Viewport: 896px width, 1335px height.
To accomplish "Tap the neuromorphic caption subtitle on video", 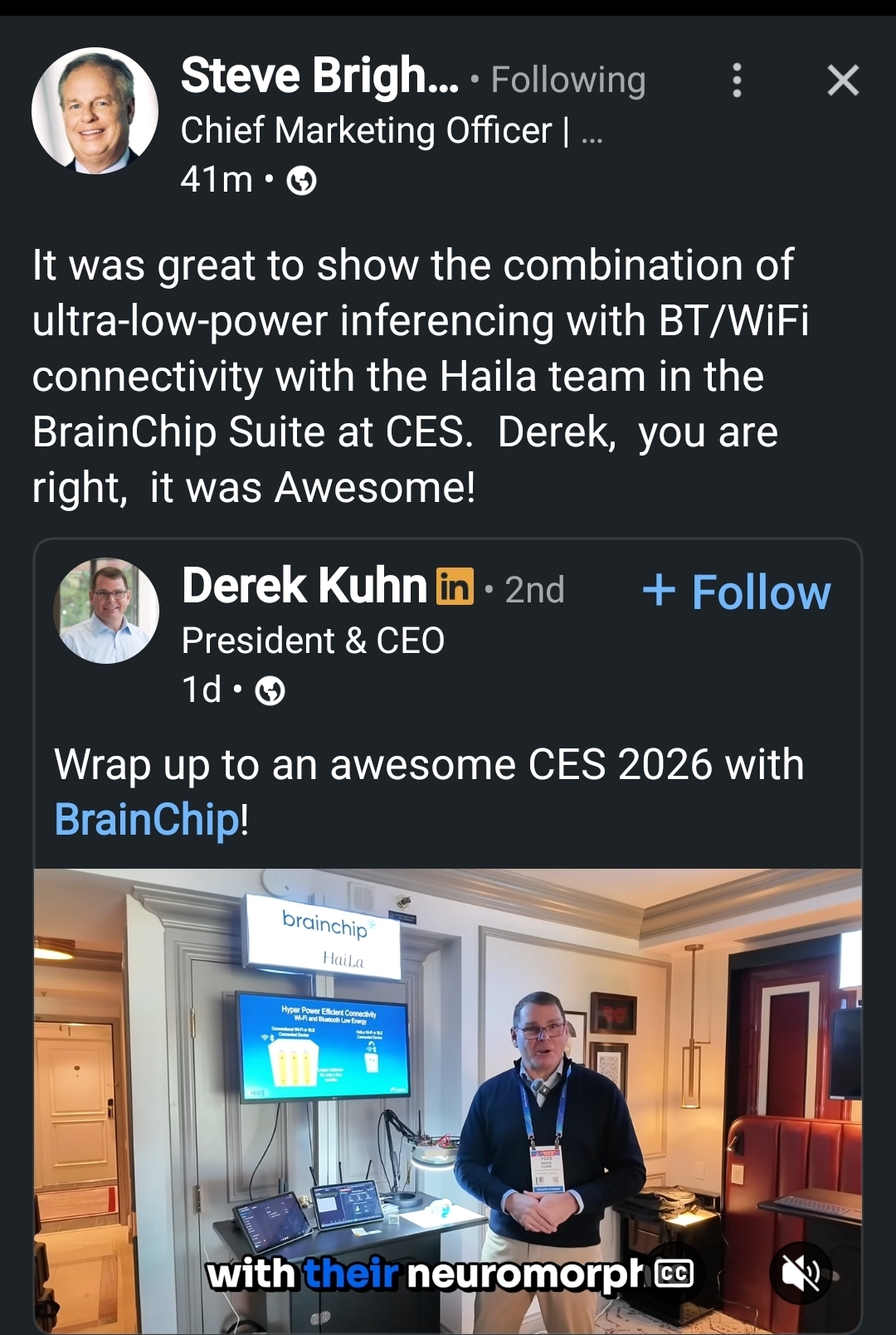I will [x=423, y=1274].
